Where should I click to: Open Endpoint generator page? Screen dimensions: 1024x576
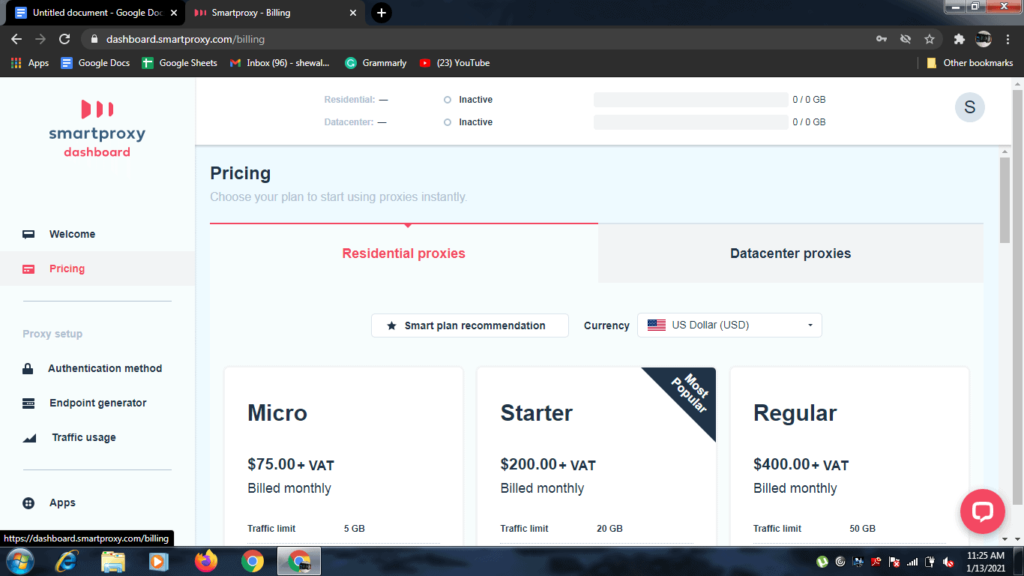[x=98, y=403]
